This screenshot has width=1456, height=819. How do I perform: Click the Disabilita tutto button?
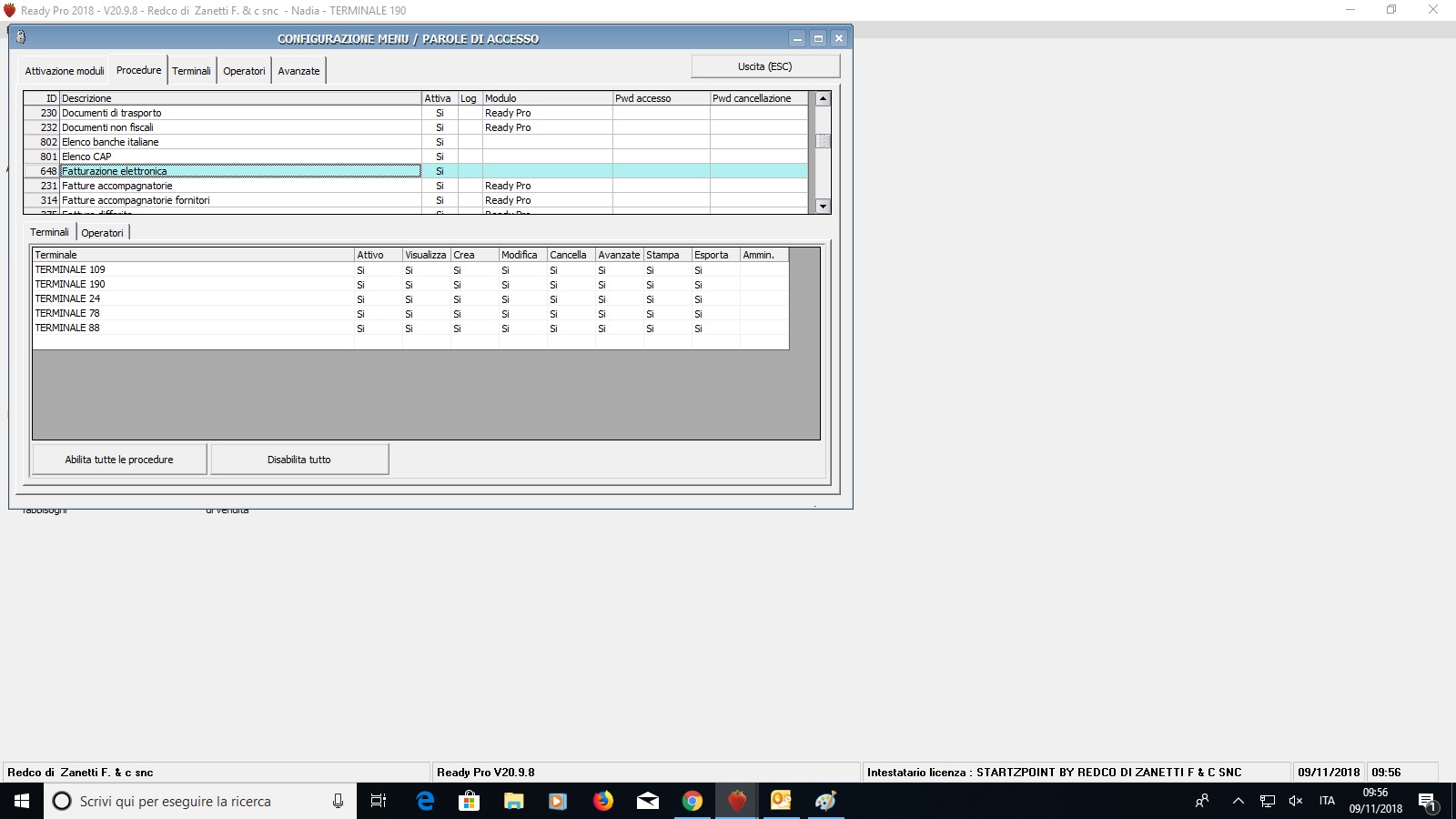(299, 460)
